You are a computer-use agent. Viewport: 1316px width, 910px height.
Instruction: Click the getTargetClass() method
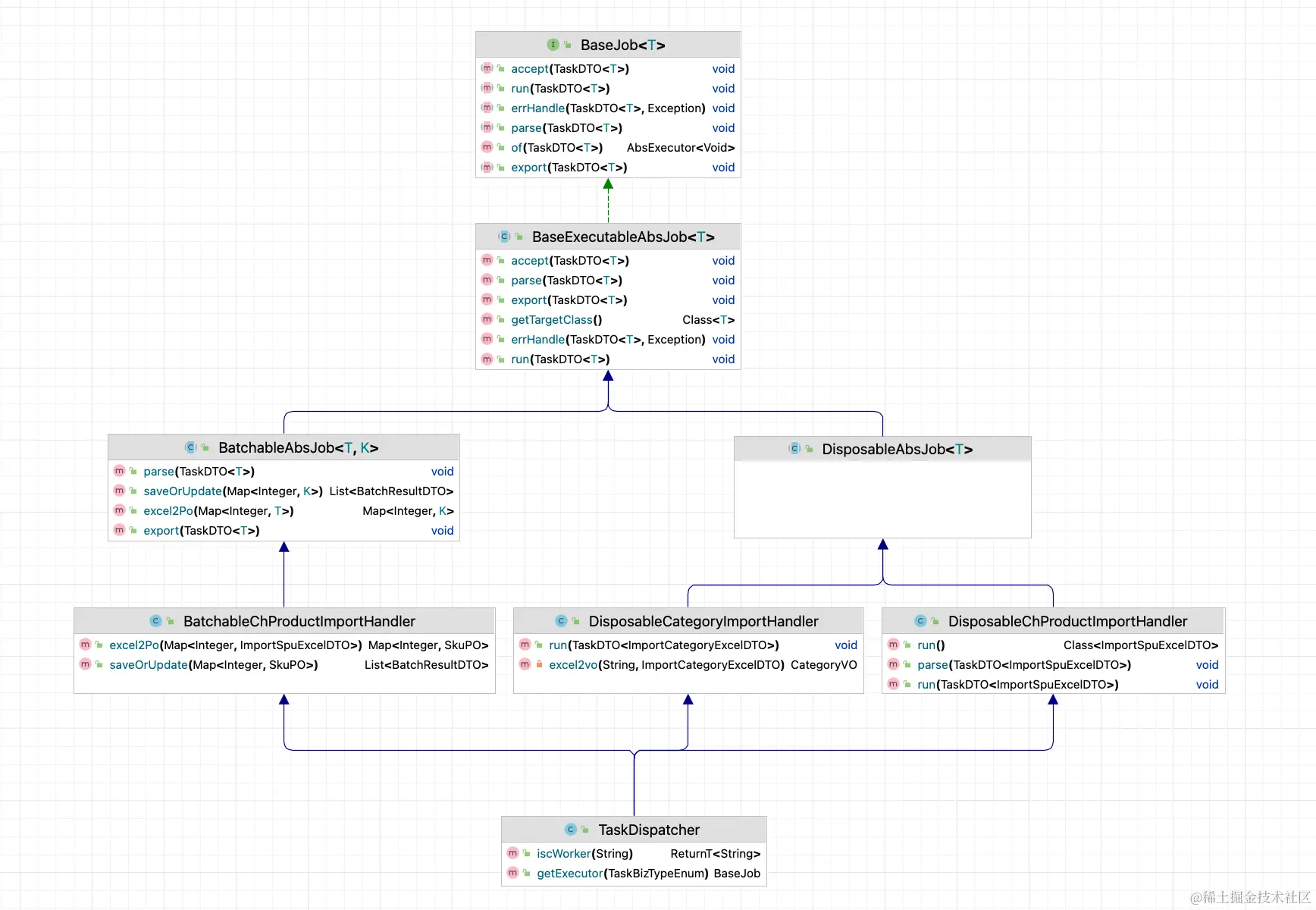click(556, 319)
